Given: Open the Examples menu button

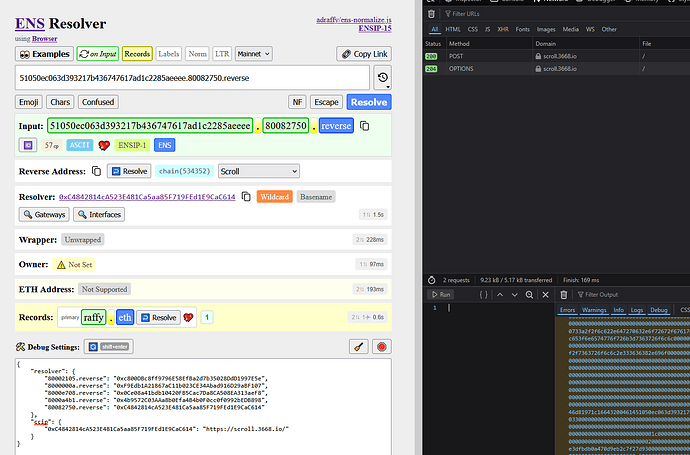Looking at the screenshot, I should point(44,54).
